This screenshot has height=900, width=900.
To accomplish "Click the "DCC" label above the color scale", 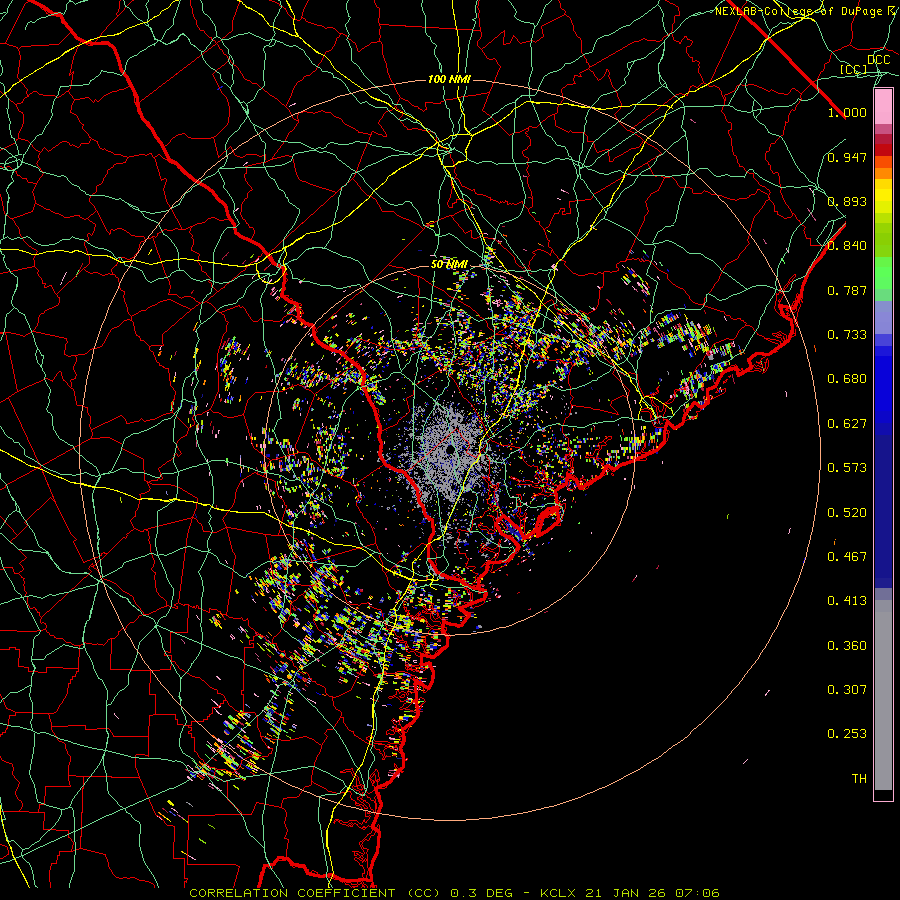I will (x=879, y=60).
